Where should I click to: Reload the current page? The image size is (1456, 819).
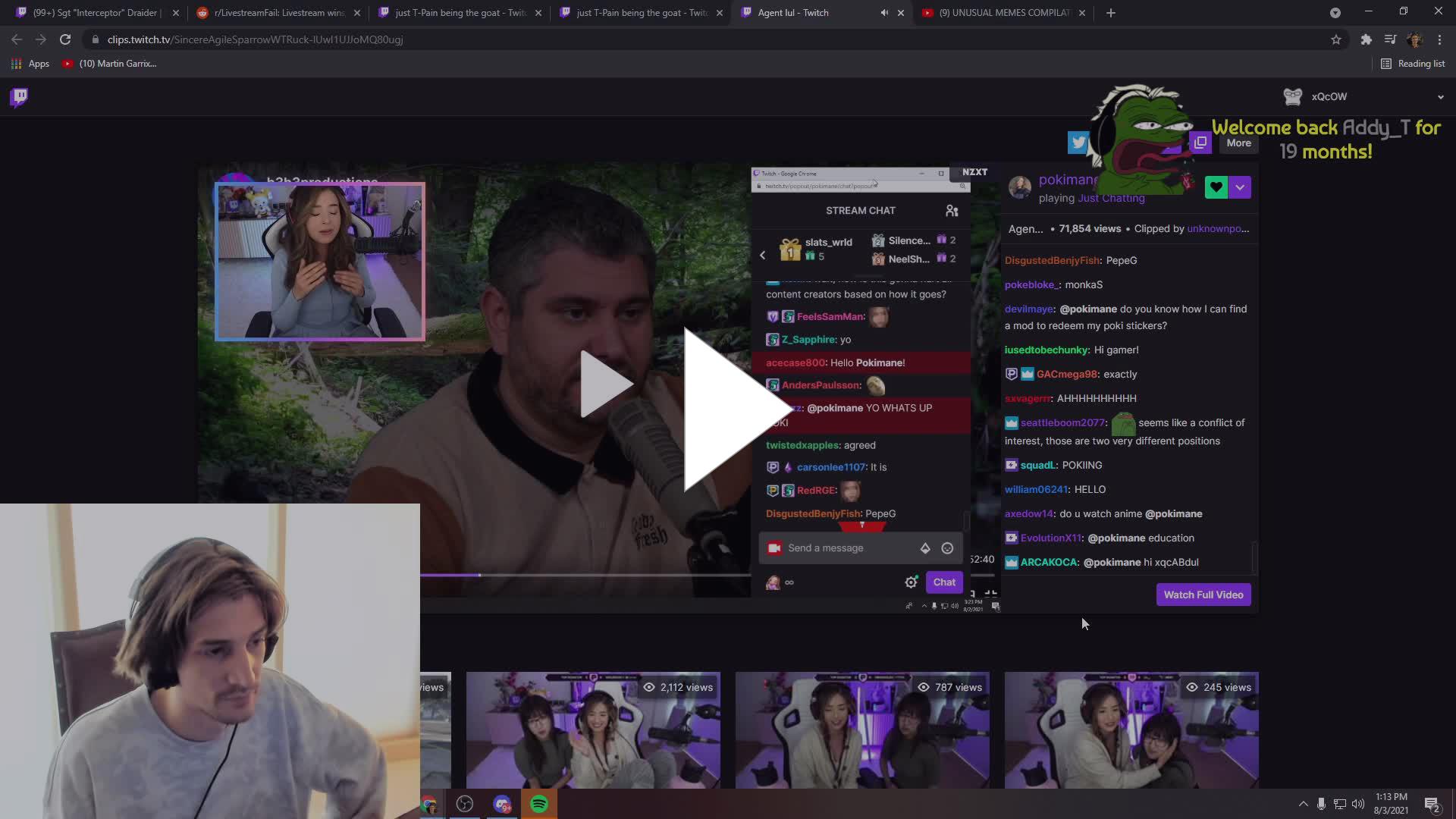click(65, 39)
